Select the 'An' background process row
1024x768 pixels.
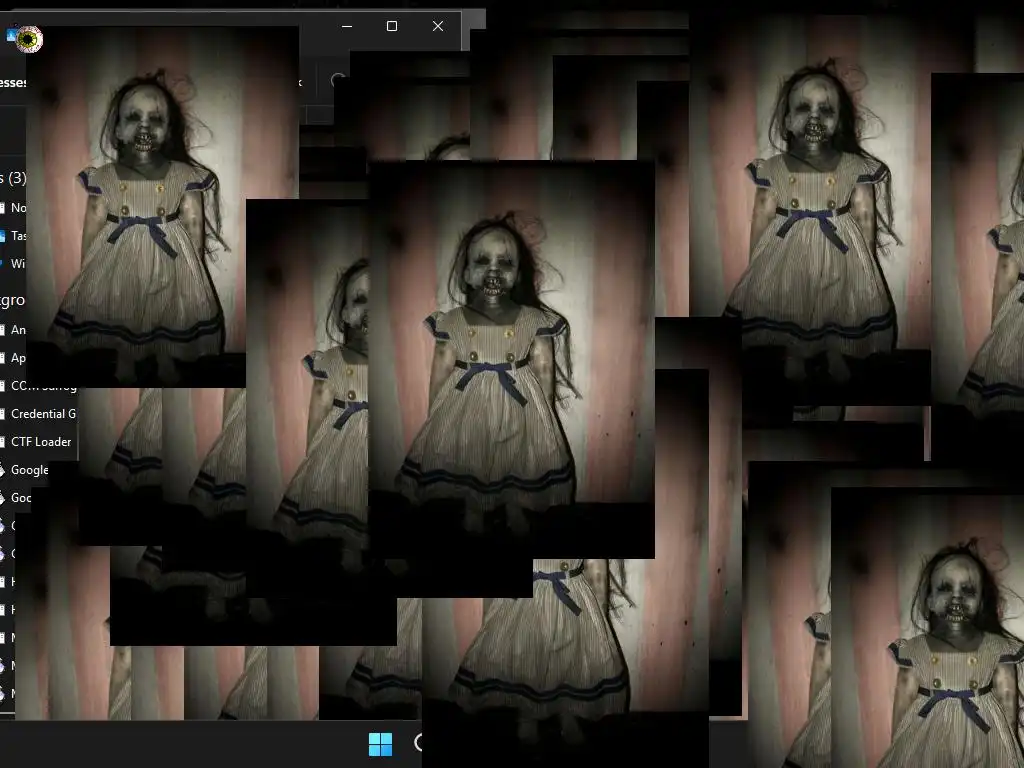point(13,330)
